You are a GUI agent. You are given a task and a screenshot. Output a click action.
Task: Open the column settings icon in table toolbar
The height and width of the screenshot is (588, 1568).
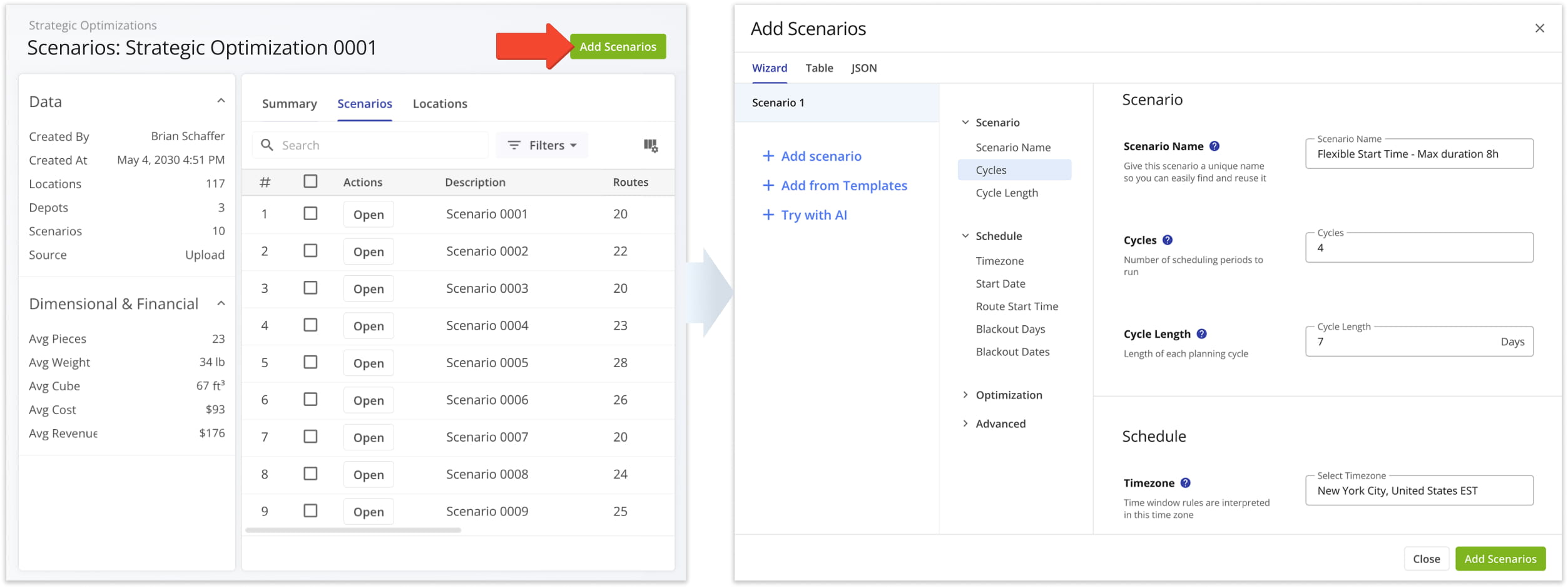pyautogui.click(x=650, y=146)
